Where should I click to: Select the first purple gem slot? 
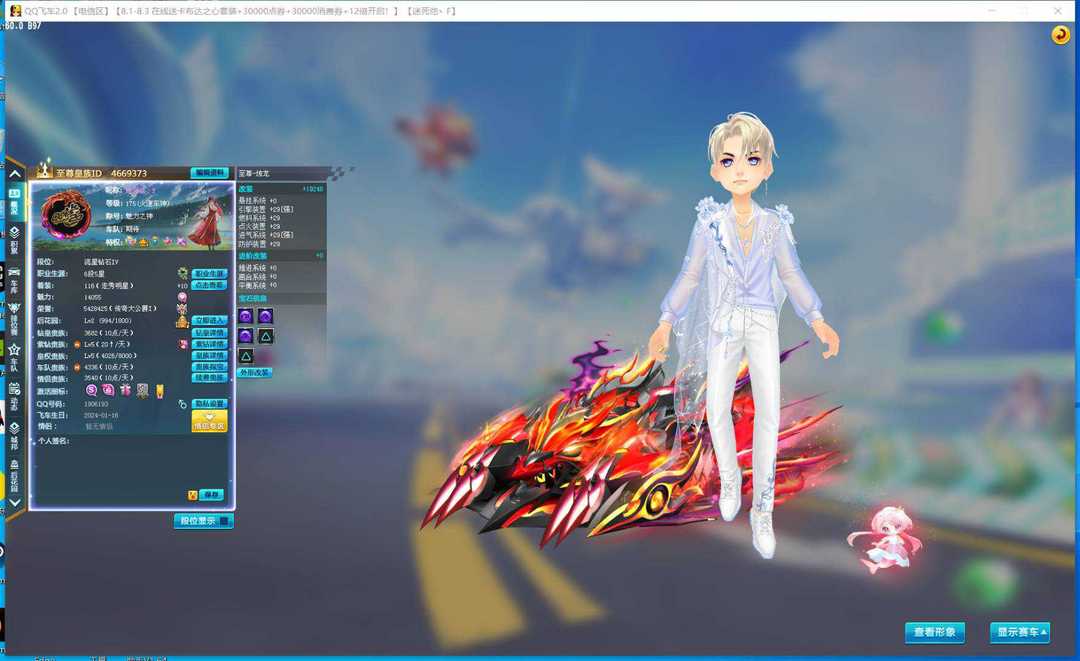pos(246,316)
